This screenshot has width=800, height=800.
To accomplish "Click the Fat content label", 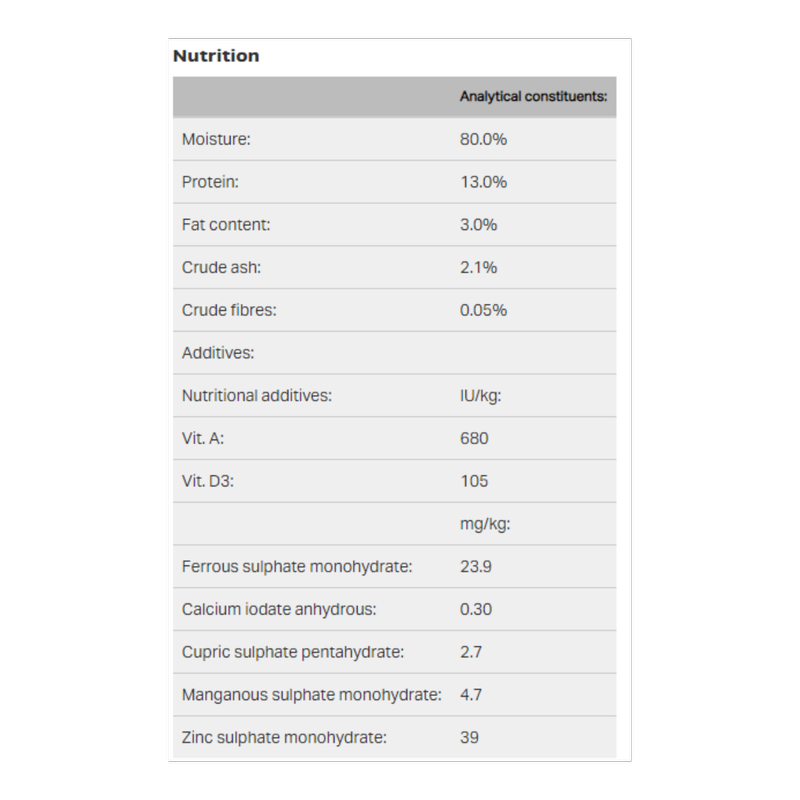I will click(226, 225).
